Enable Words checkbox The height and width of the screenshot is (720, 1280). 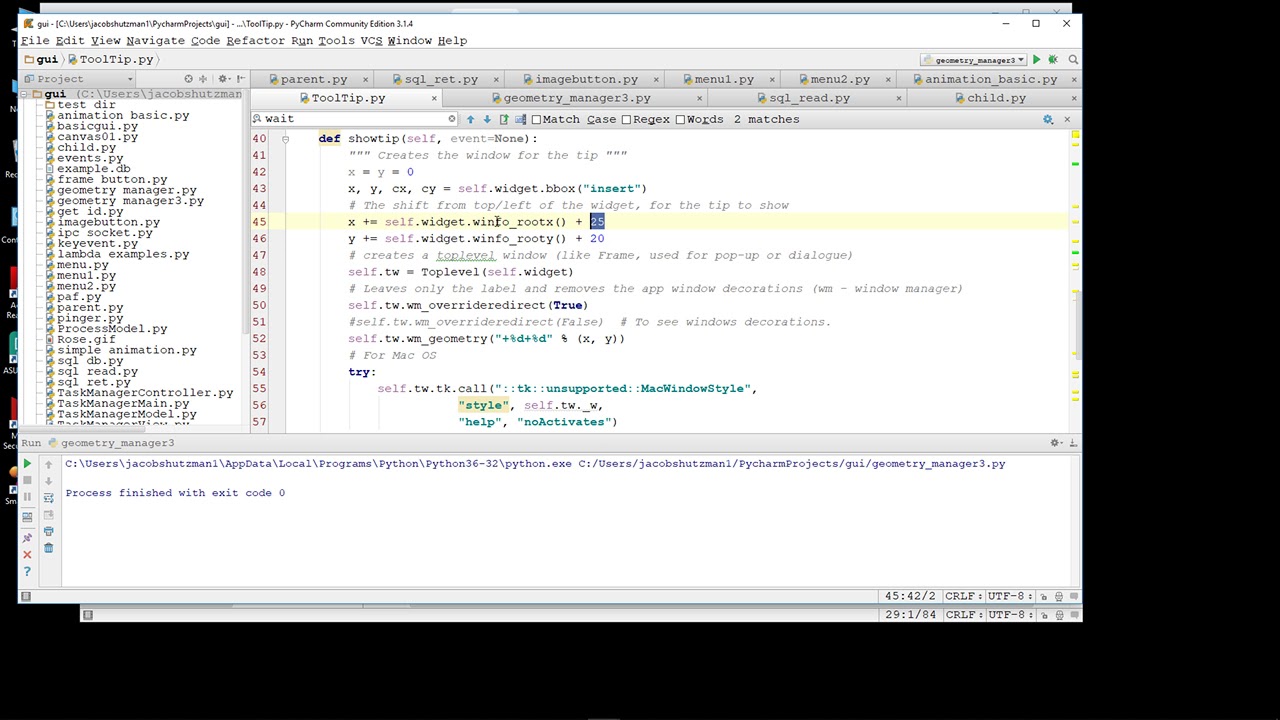680,119
